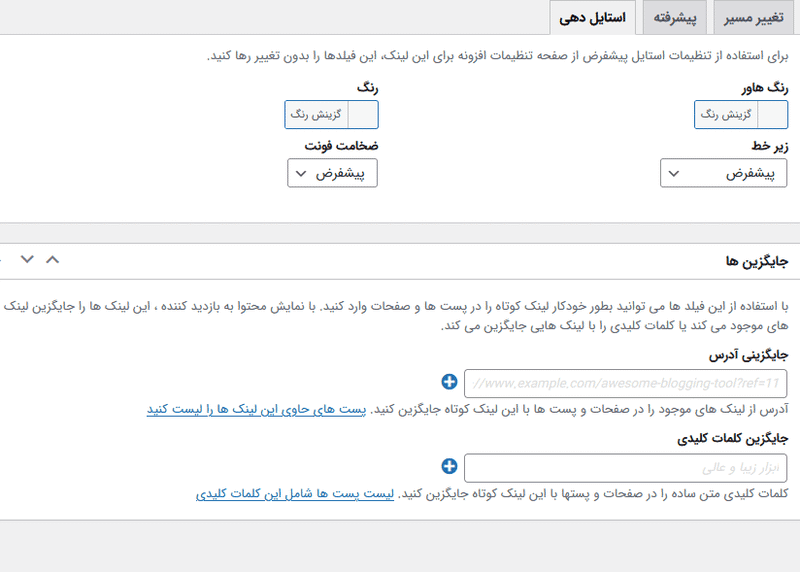
Task: Expand the زیر خط dropdown
Action: (x=723, y=173)
